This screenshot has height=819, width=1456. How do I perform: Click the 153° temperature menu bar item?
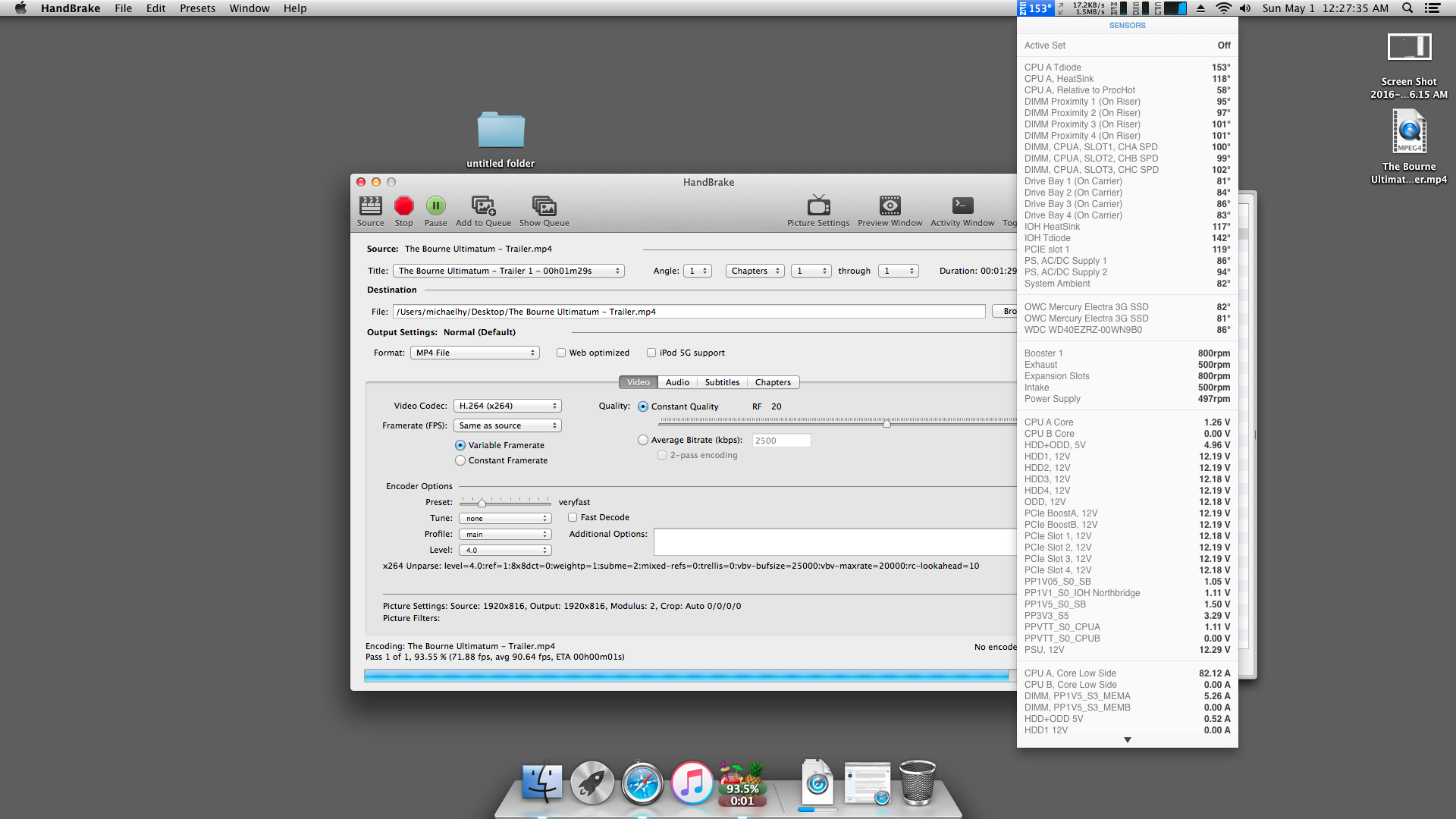1035,8
